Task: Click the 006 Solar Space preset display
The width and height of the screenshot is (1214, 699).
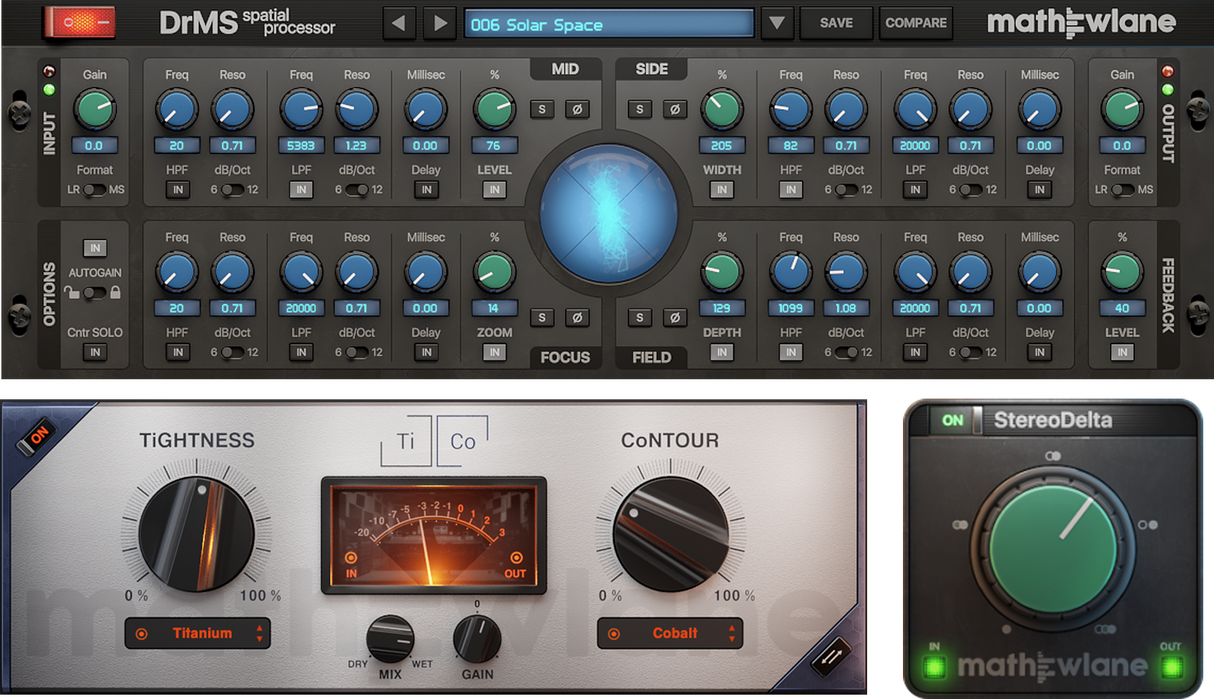Action: (x=609, y=24)
